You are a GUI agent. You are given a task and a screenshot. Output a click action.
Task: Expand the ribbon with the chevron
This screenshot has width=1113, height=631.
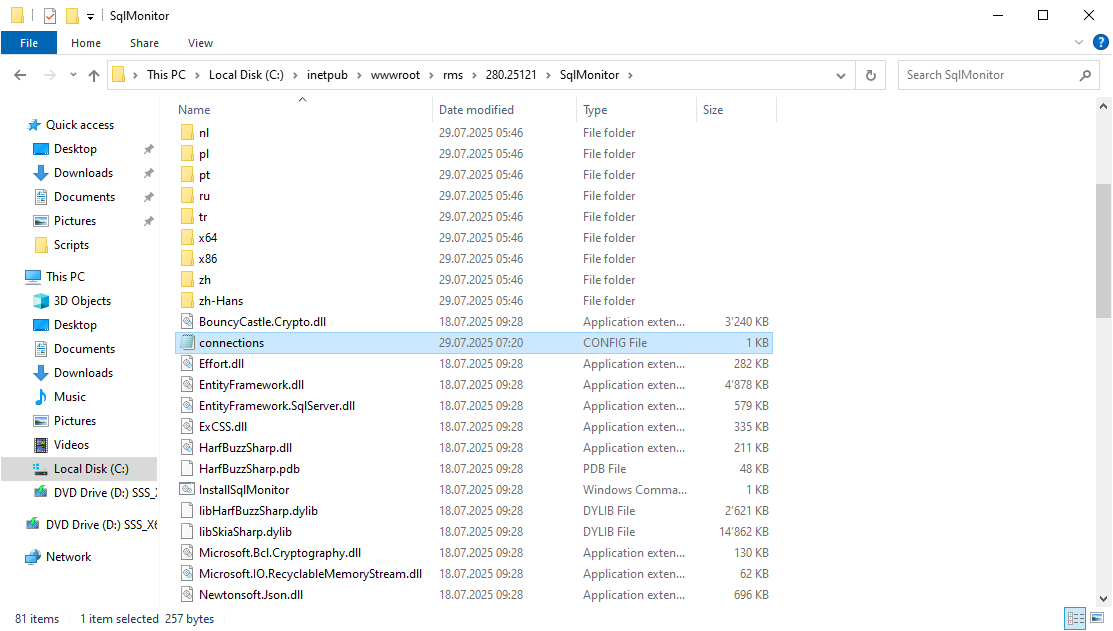(x=1079, y=43)
